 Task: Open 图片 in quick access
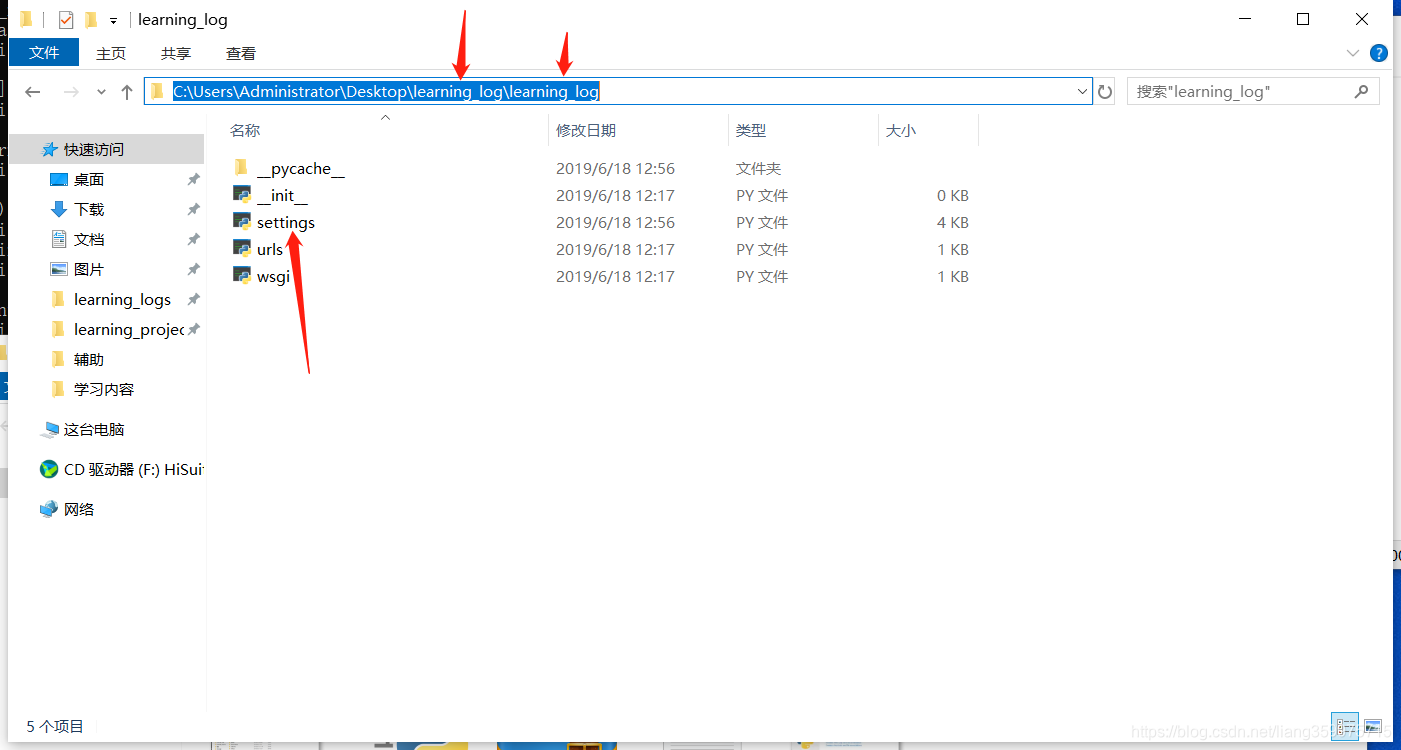coord(89,269)
